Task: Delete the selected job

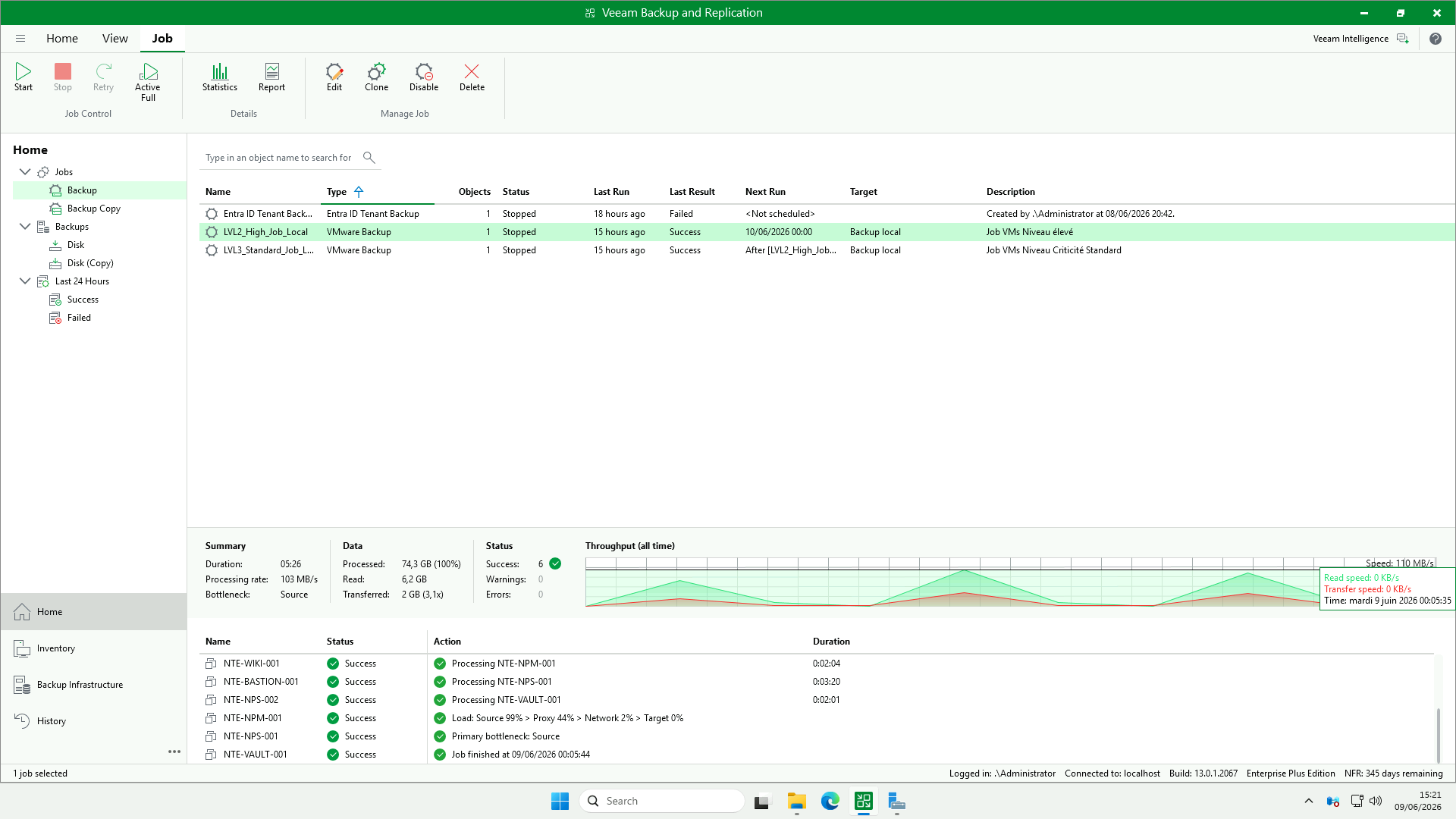Action: (472, 77)
